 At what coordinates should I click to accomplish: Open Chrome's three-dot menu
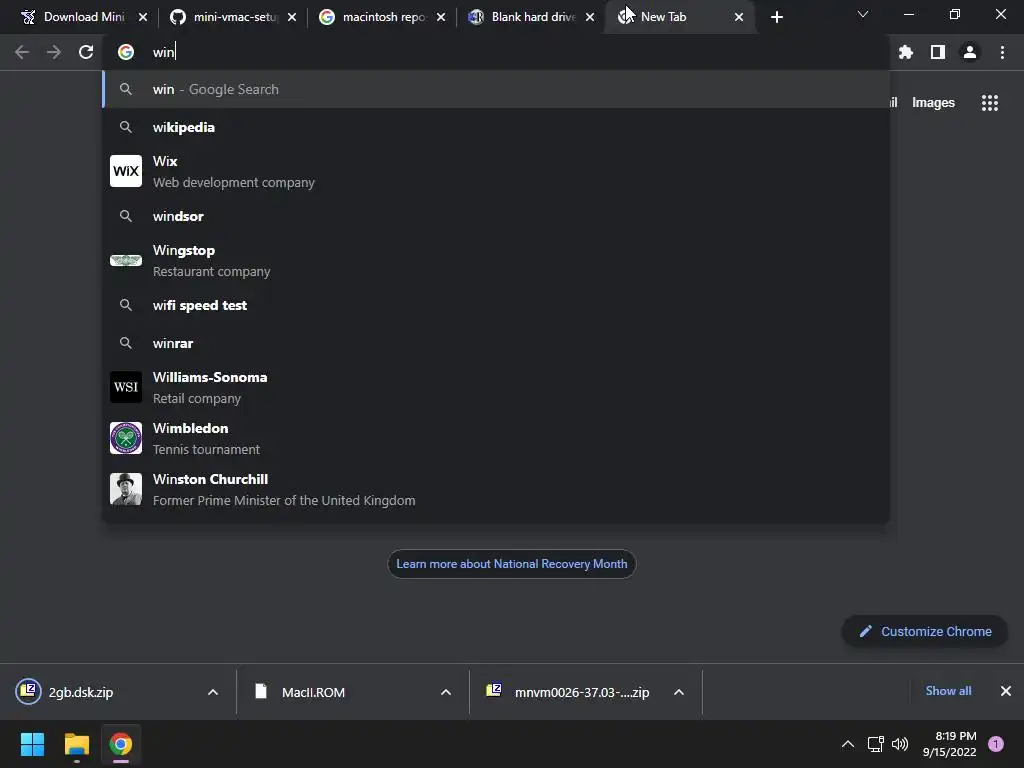[1002, 52]
